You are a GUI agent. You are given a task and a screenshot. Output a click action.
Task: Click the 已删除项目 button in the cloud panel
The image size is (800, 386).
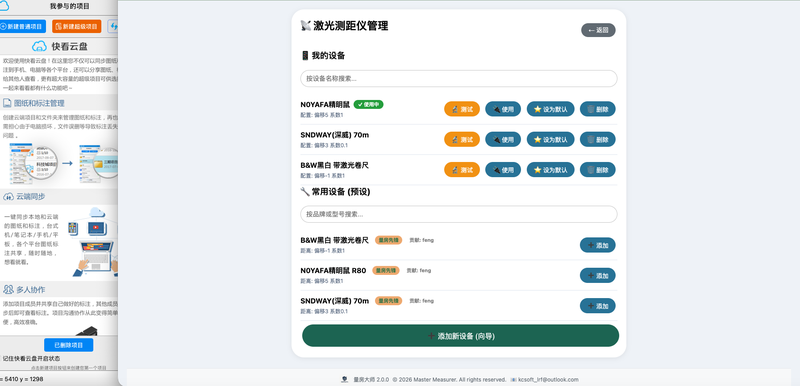68,345
